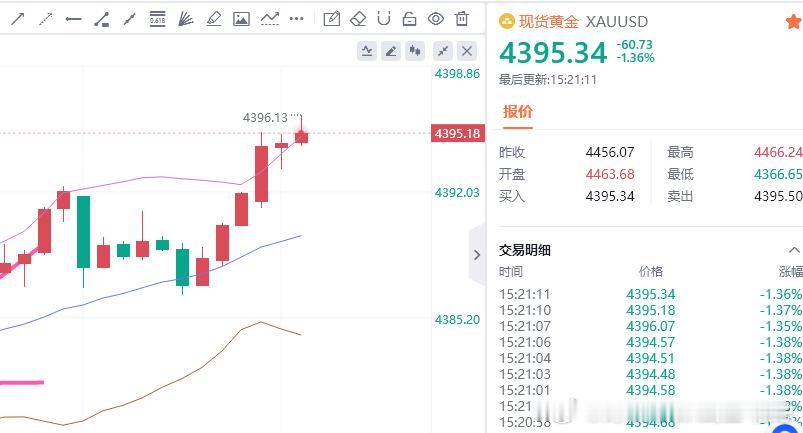This screenshot has height=433, width=803.
Task: Open the note edit tool
Action: (332, 19)
